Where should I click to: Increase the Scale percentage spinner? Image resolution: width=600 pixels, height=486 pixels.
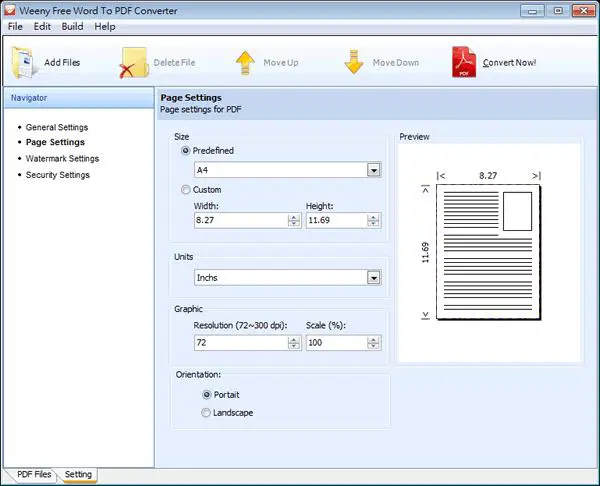coord(373,340)
